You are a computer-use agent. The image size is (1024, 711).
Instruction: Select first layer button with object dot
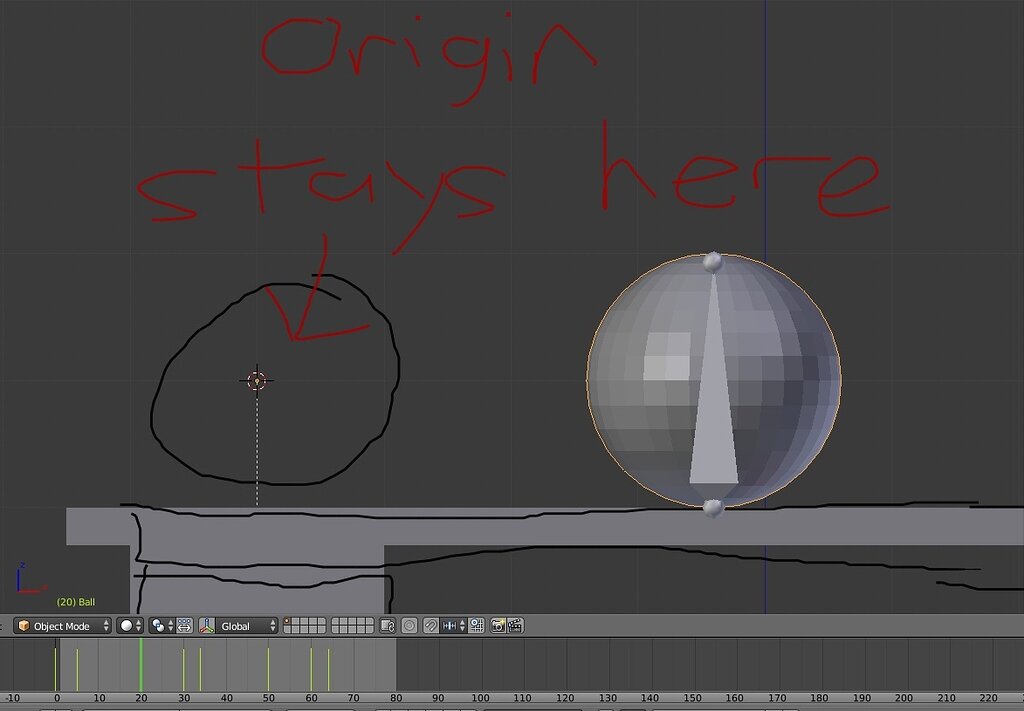288,622
